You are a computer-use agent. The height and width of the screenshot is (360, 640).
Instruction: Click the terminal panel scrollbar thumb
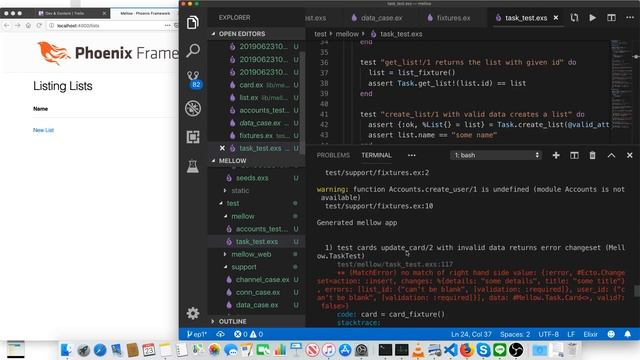[x=637, y=291]
